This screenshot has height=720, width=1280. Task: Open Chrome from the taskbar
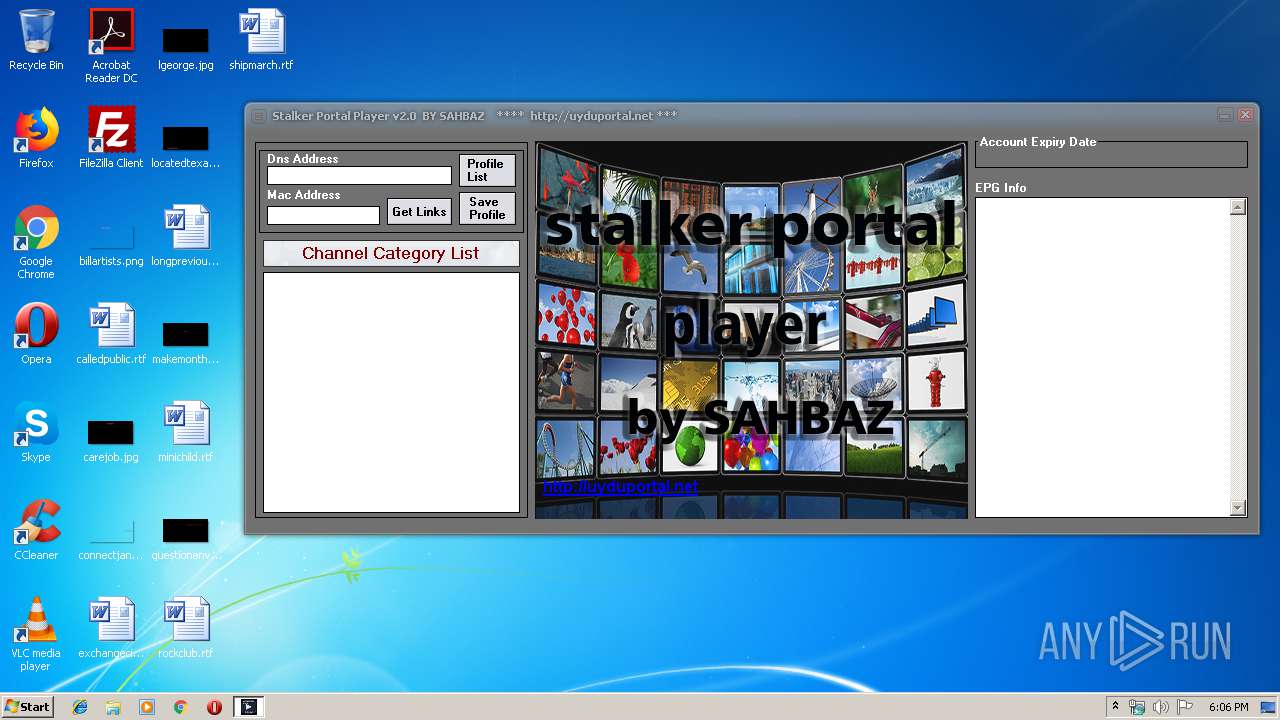[181, 707]
